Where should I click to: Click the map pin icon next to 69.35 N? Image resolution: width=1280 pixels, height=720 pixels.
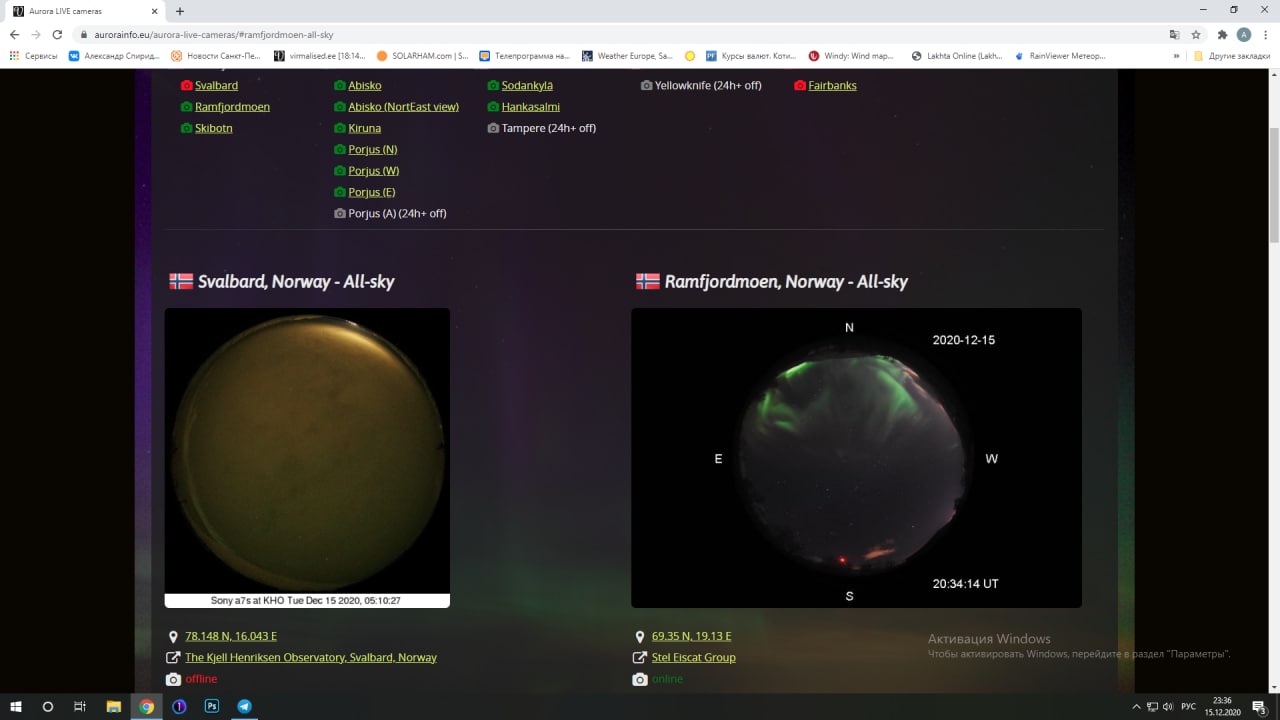point(640,637)
